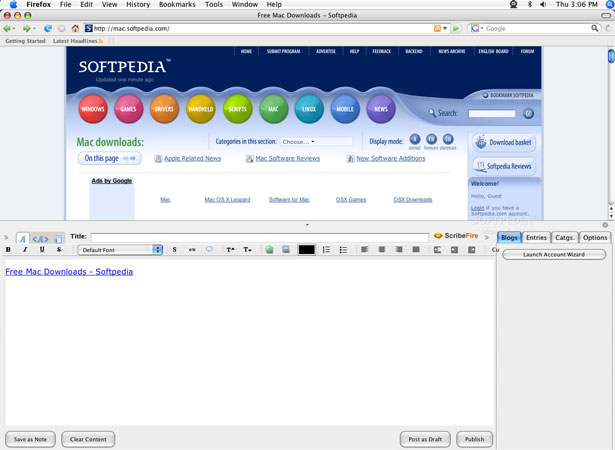This screenshot has width=615, height=450.
Task: Insert a bulleted list
Action: [343, 250]
